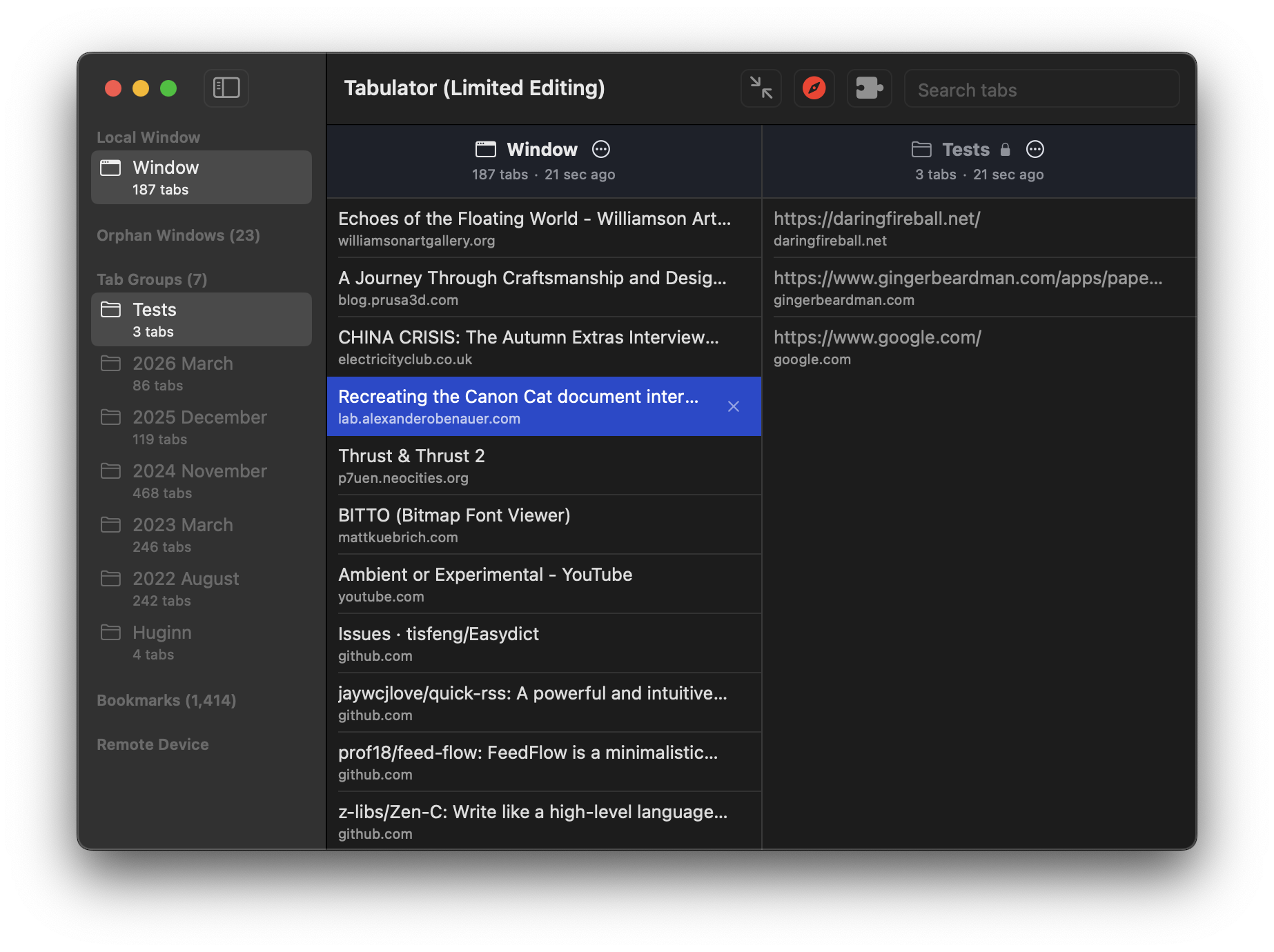Open the Huginn tab group

point(202,642)
